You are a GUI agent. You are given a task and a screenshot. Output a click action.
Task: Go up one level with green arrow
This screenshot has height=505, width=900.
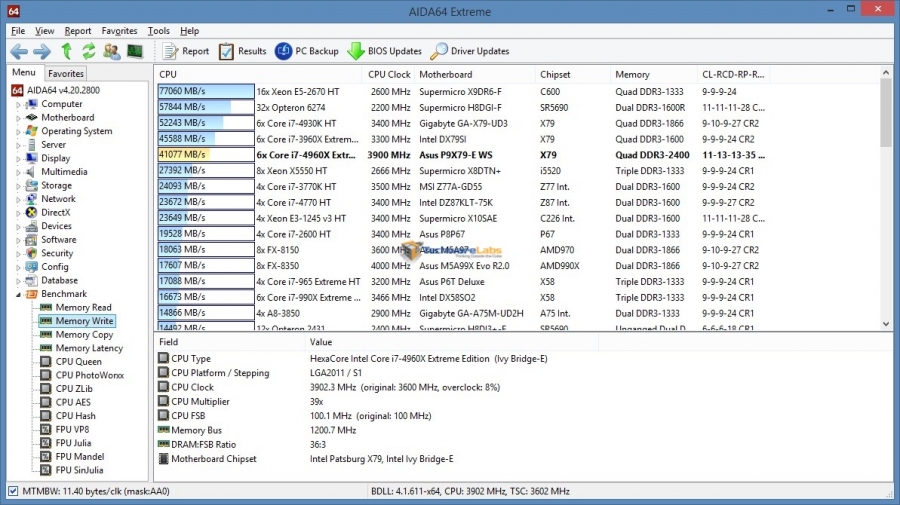click(67, 52)
